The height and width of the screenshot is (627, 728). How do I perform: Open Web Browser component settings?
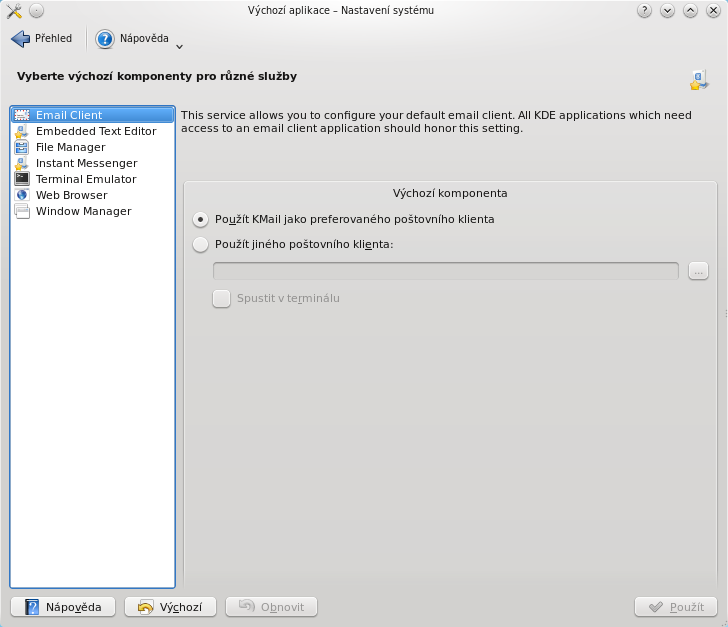pyautogui.click(x=72, y=195)
